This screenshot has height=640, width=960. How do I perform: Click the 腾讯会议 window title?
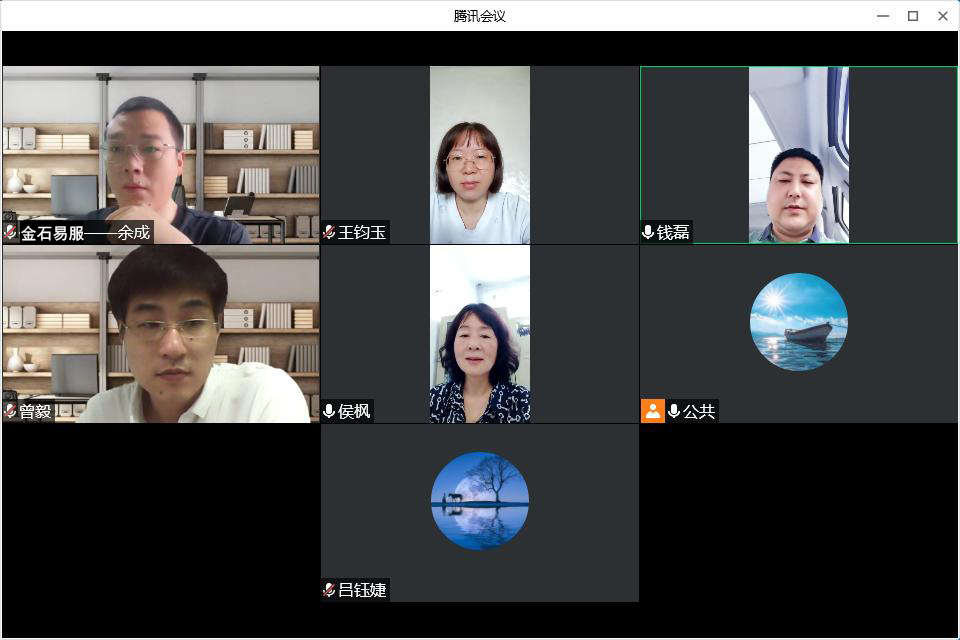click(x=479, y=17)
